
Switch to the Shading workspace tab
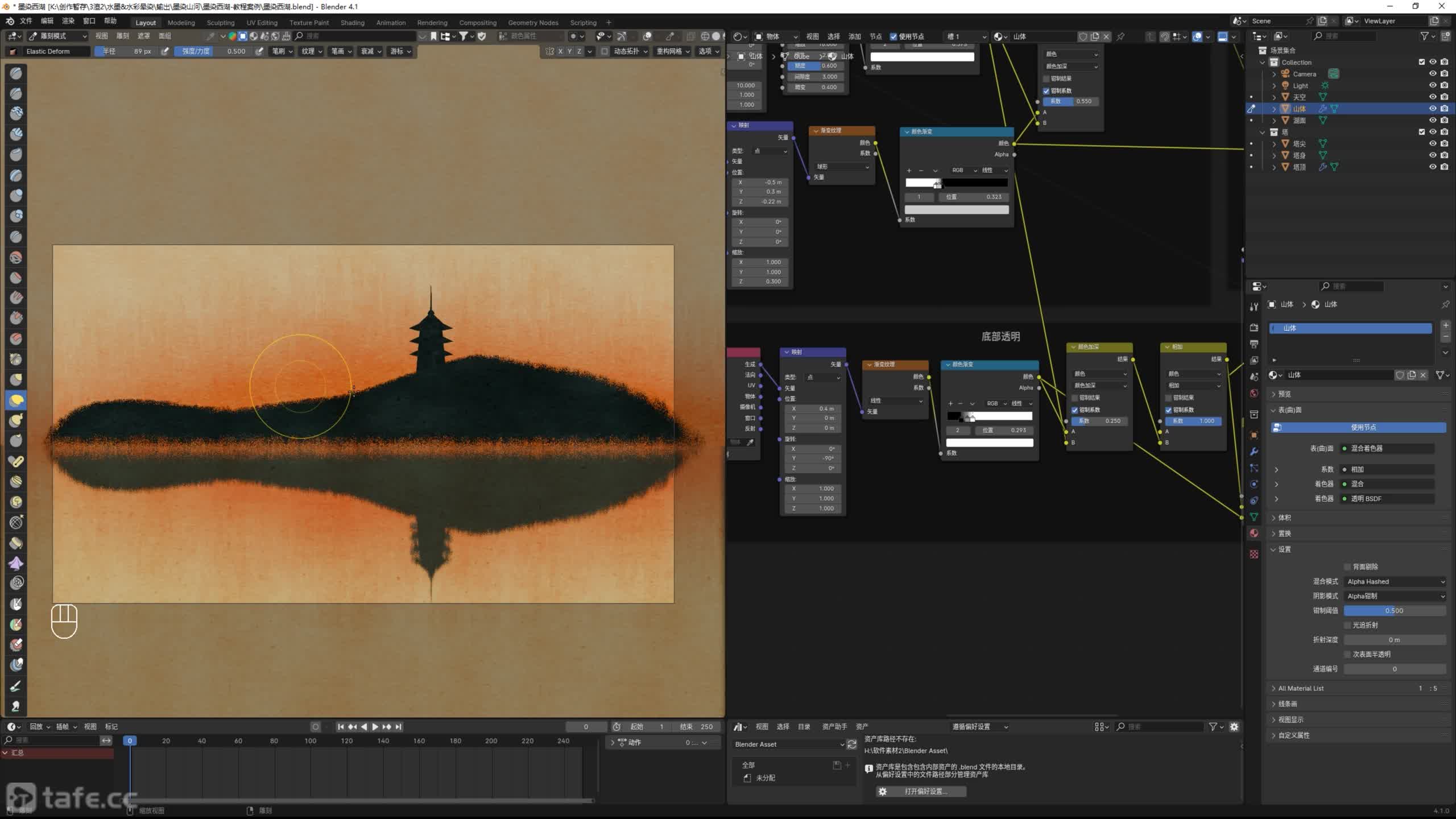(352, 23)
